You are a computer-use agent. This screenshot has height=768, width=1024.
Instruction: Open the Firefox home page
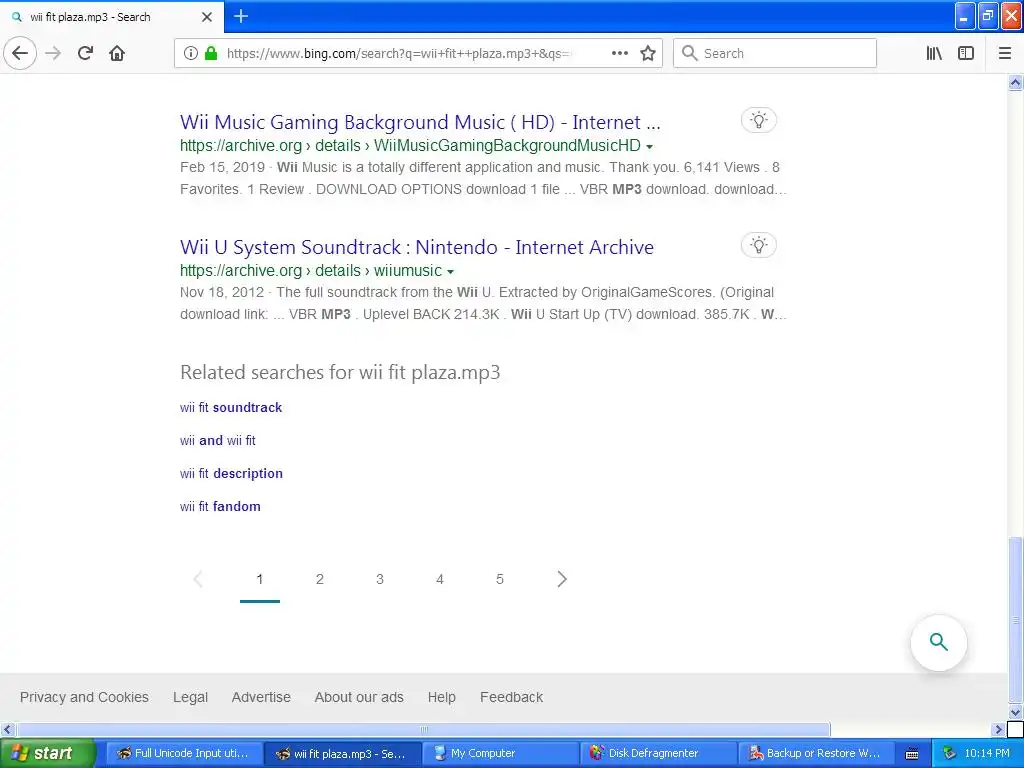[x=117, y=53]
